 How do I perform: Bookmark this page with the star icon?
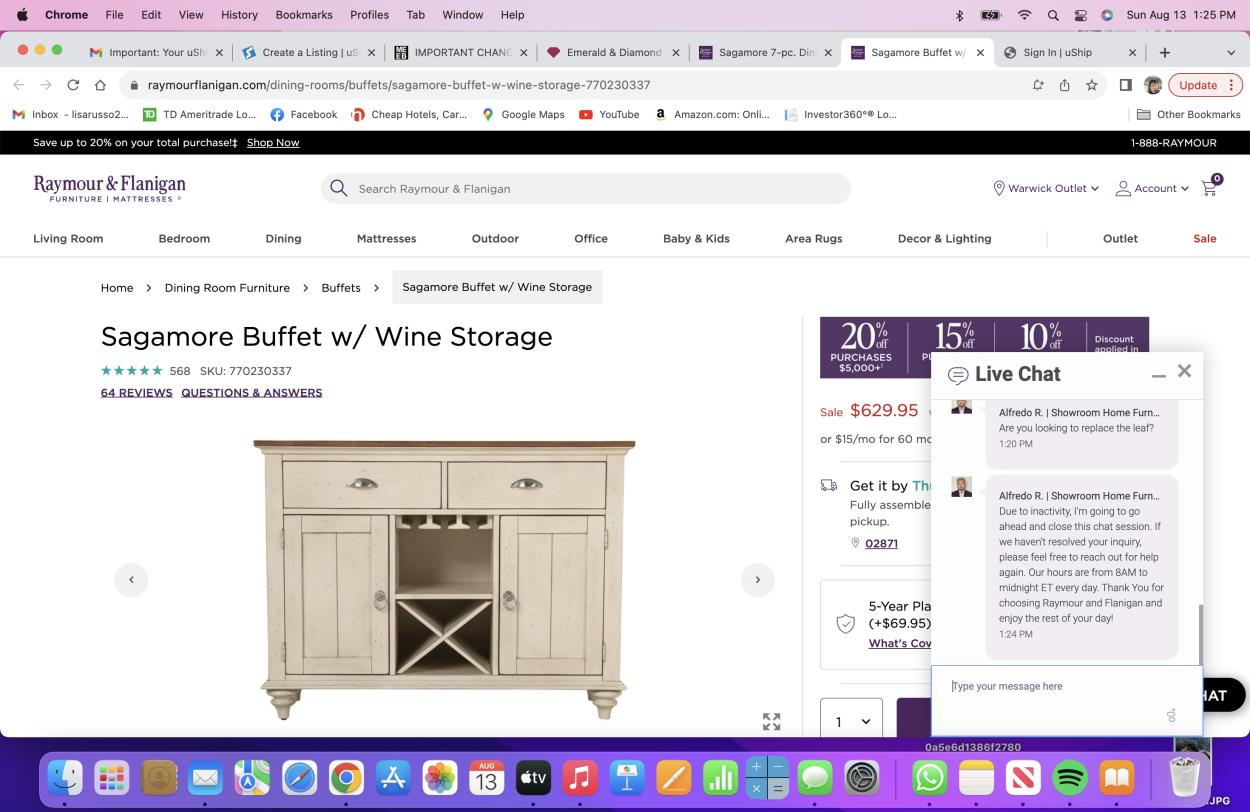1092,85
